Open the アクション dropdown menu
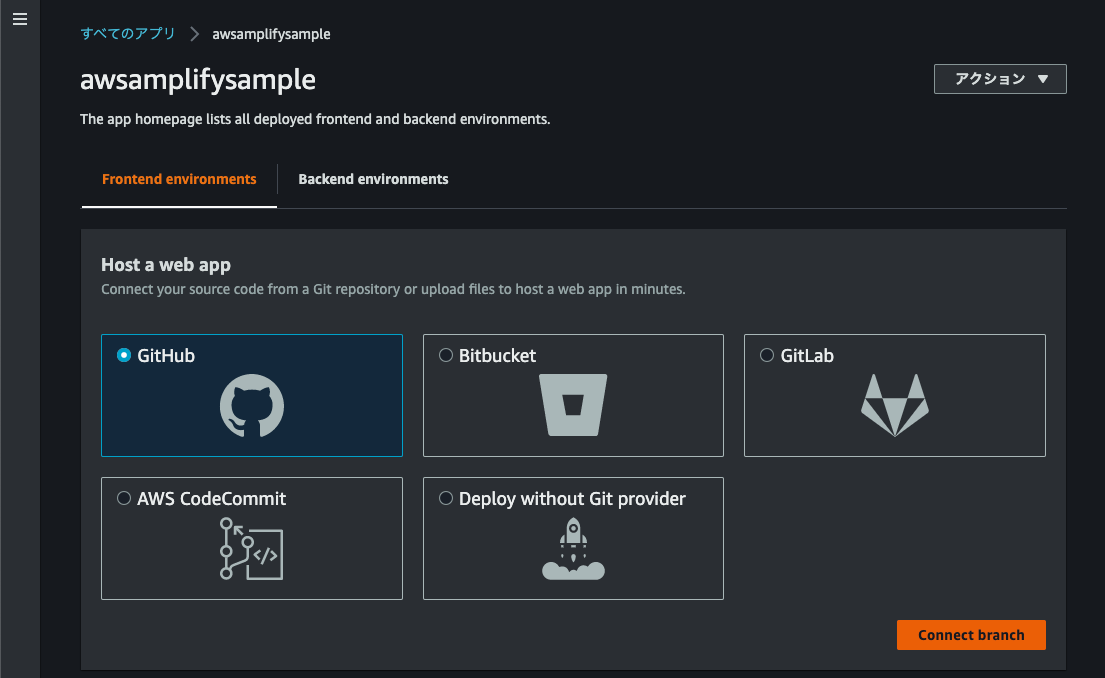This screenshot has height=678, width=1105. 1000,79
